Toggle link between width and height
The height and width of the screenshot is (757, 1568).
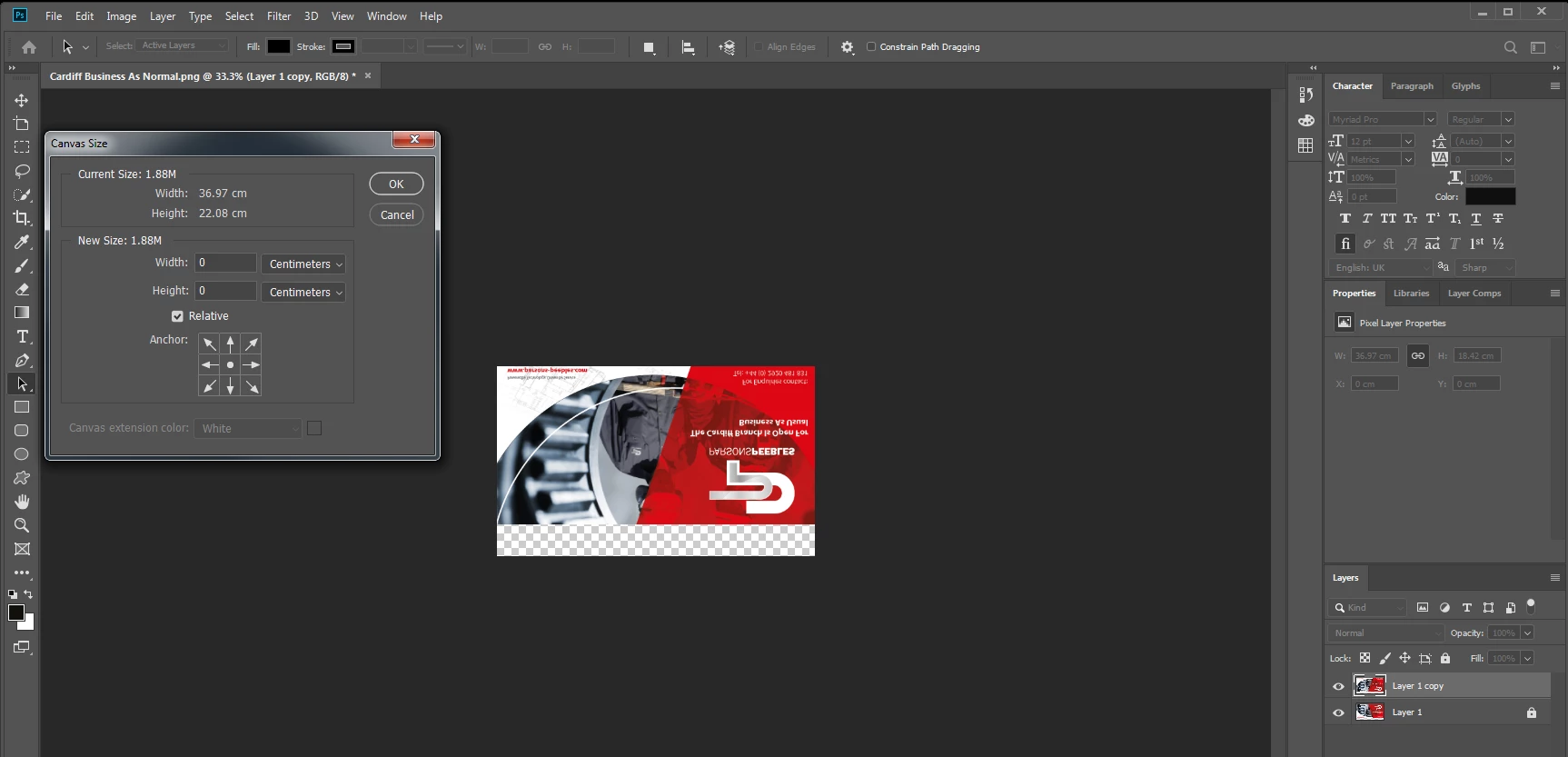[1418, 355]
